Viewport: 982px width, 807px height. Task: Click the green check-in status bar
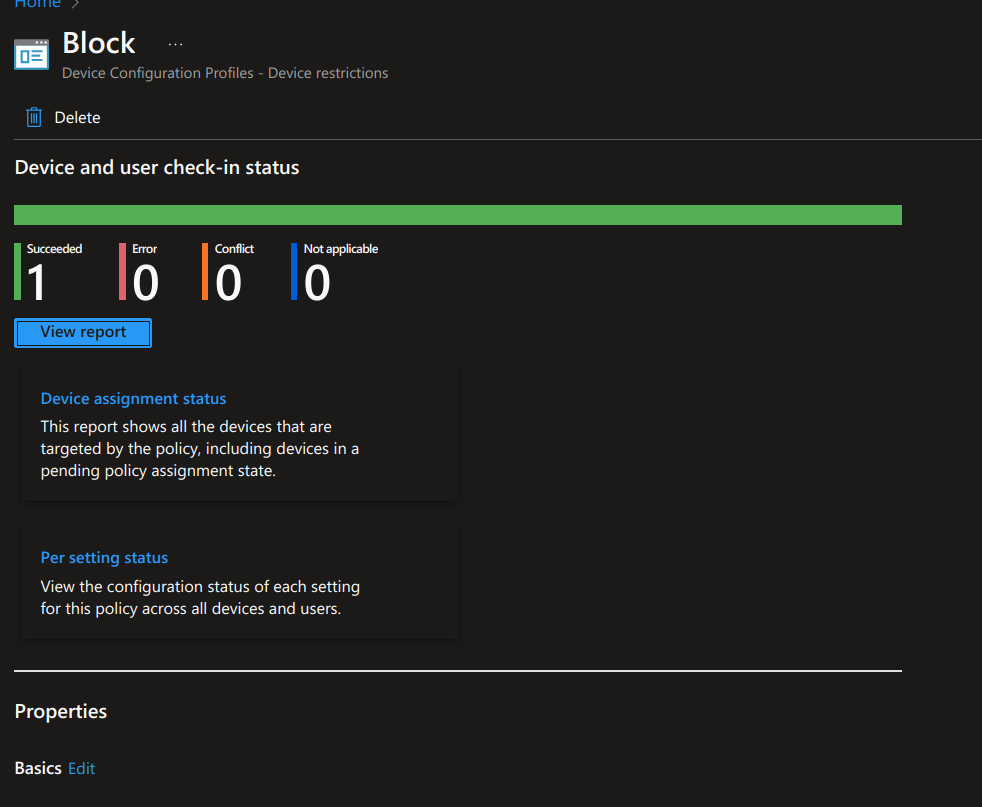tap(458, 215)
